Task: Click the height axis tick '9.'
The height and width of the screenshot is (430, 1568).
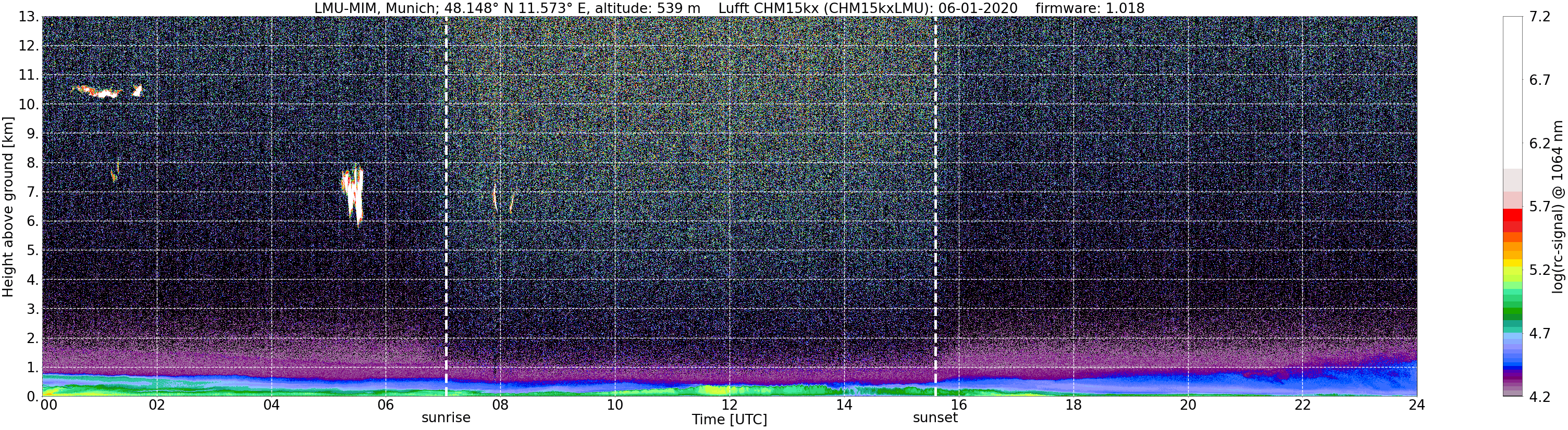Action: pyautogui.click(x=33, y=133)
